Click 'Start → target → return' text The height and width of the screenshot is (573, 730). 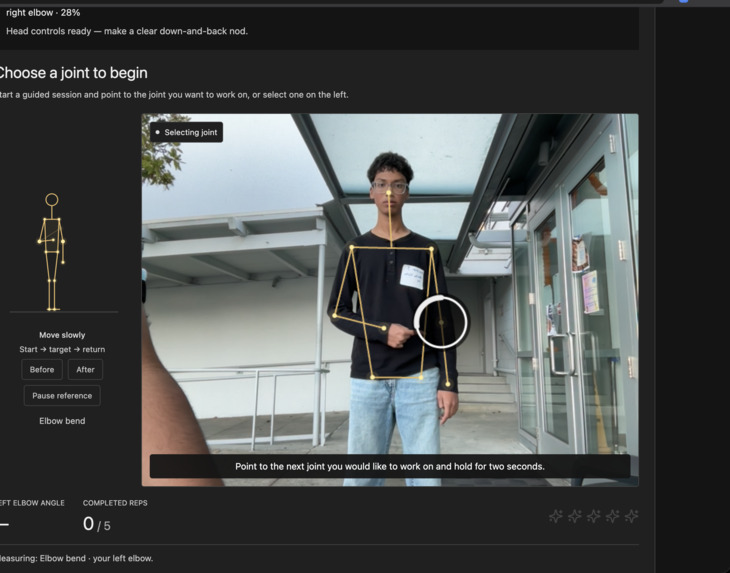coord(62,350)
